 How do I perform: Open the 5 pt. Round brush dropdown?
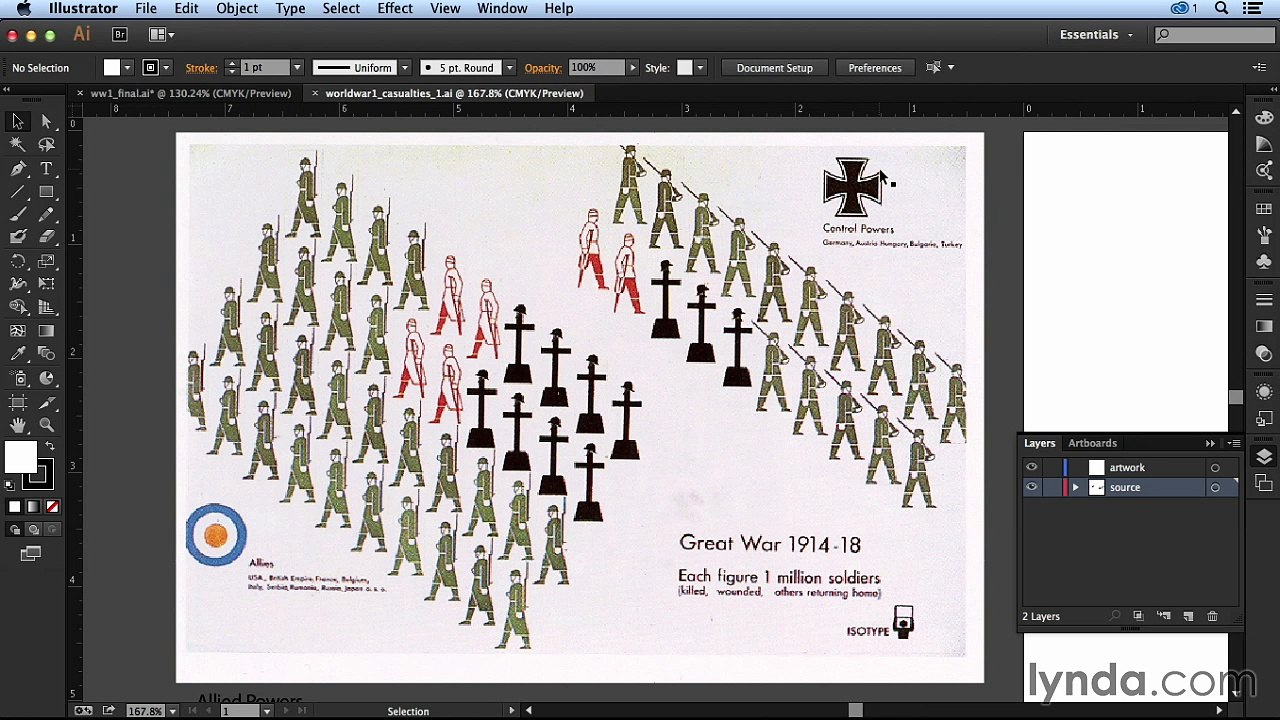pyautogui.click(x=509, y=68)
